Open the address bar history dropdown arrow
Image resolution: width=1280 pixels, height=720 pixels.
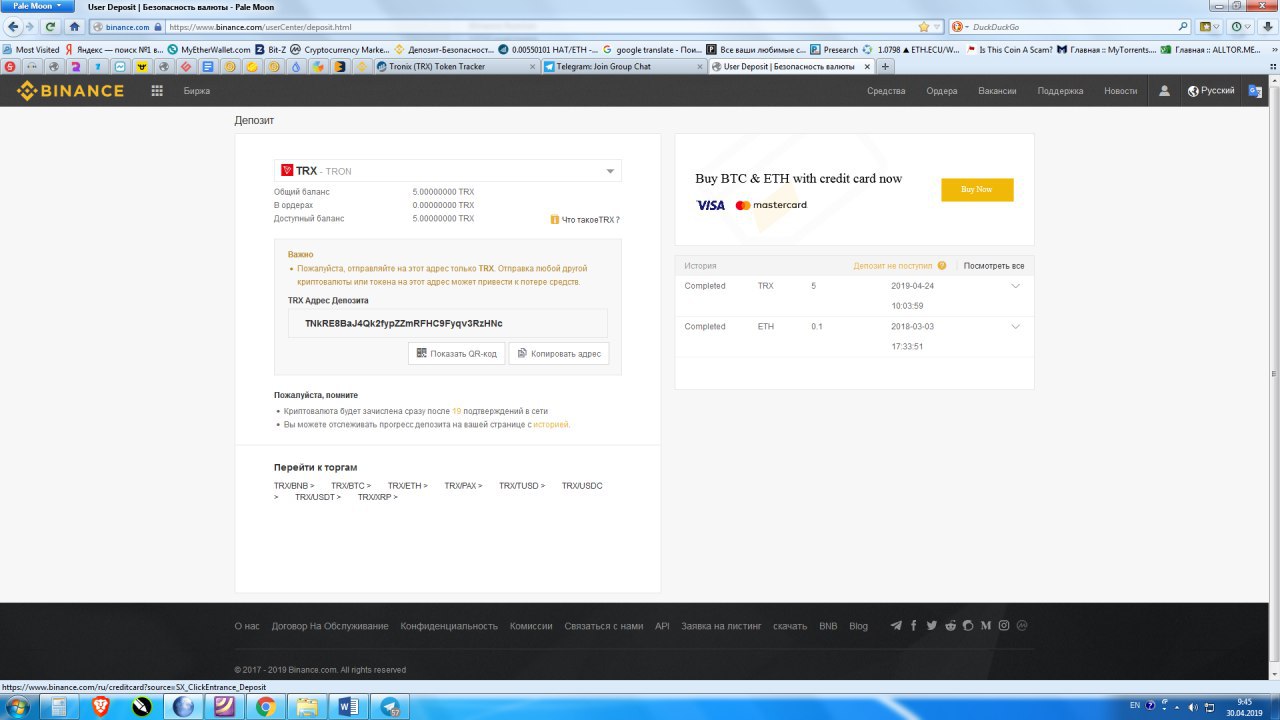click(x=937, y=27)
